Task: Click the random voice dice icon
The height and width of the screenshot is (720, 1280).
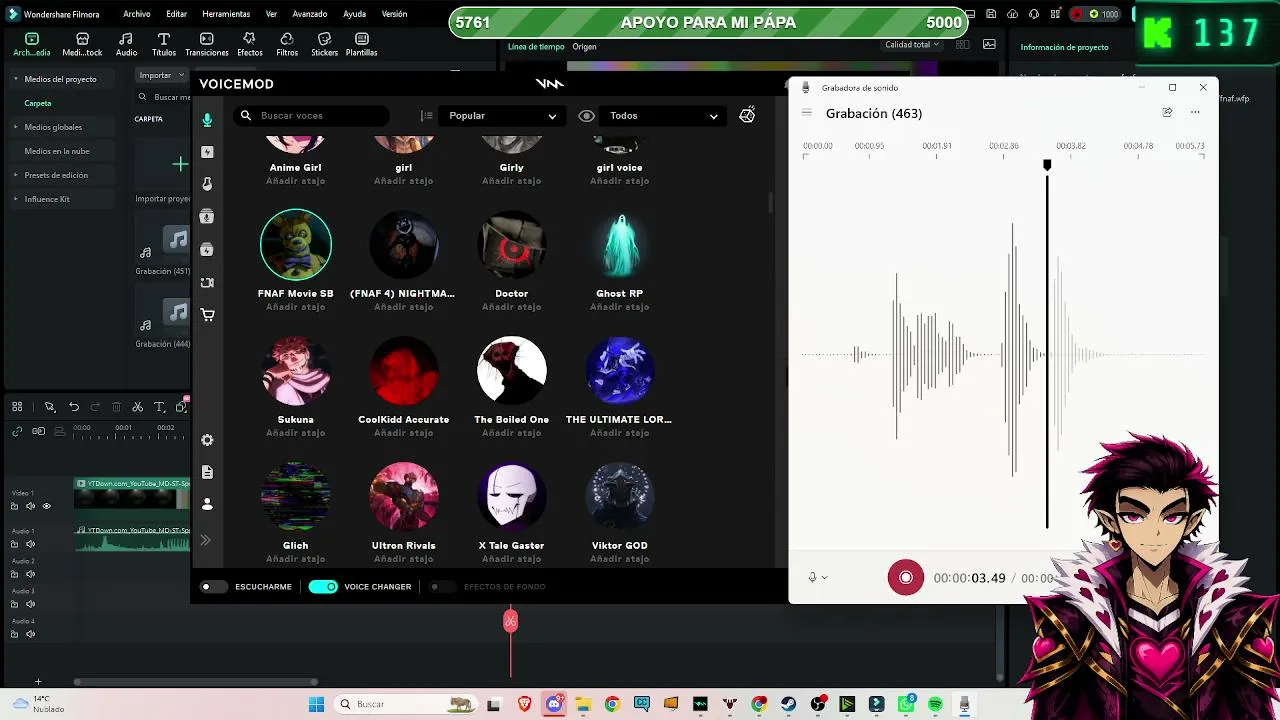Action: [x=747, y=115]
